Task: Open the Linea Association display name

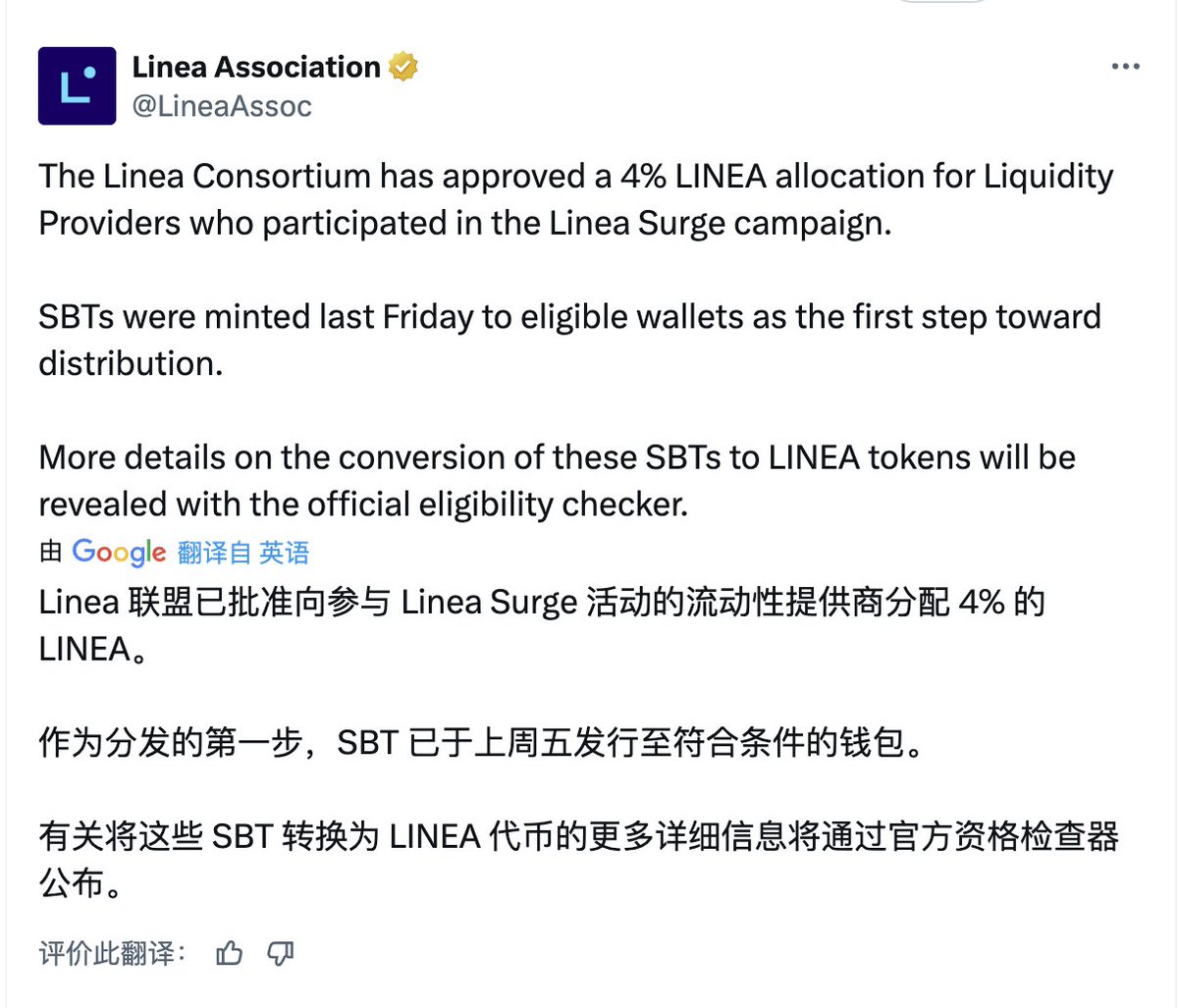Action: point(256,67)
